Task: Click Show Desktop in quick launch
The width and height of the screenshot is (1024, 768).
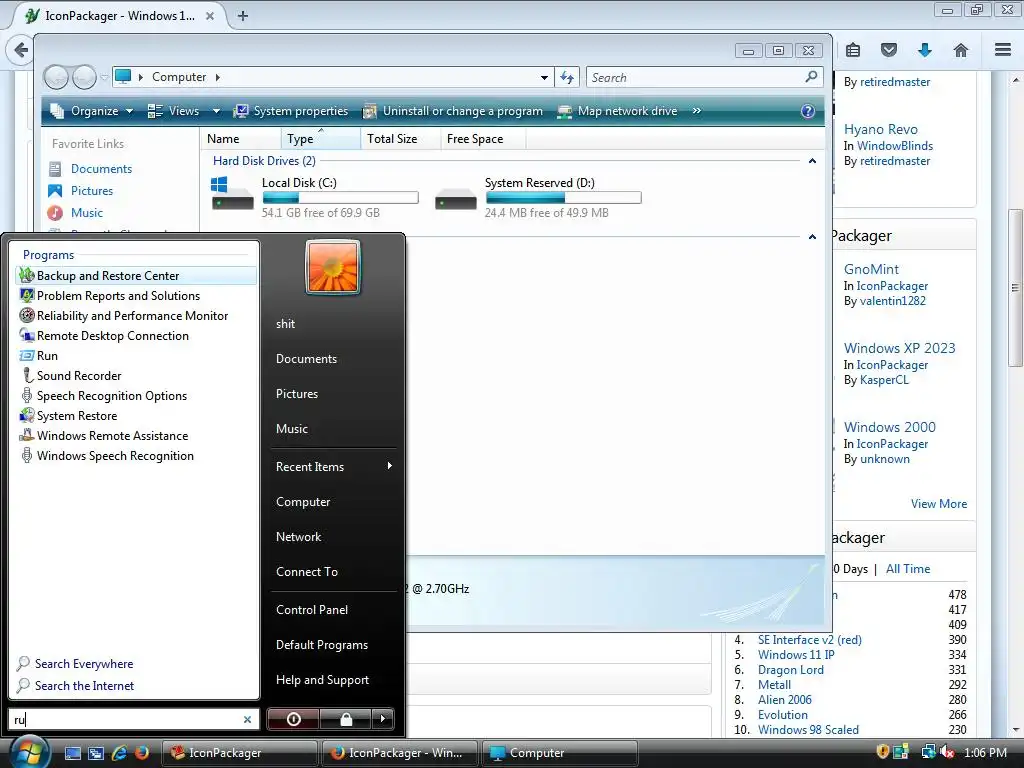Action: pyautogui.click(x=73, y=753)
